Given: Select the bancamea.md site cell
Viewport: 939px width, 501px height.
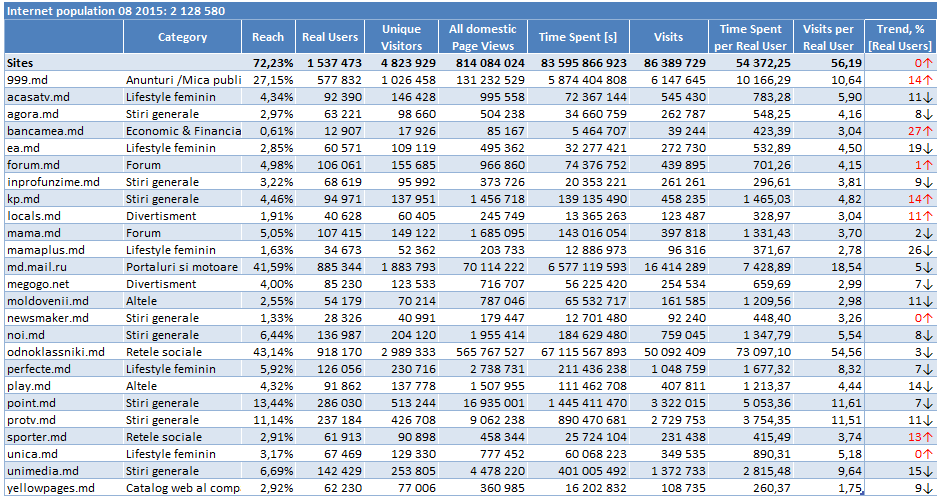Looking at the screenshot, I should point(63,131).
